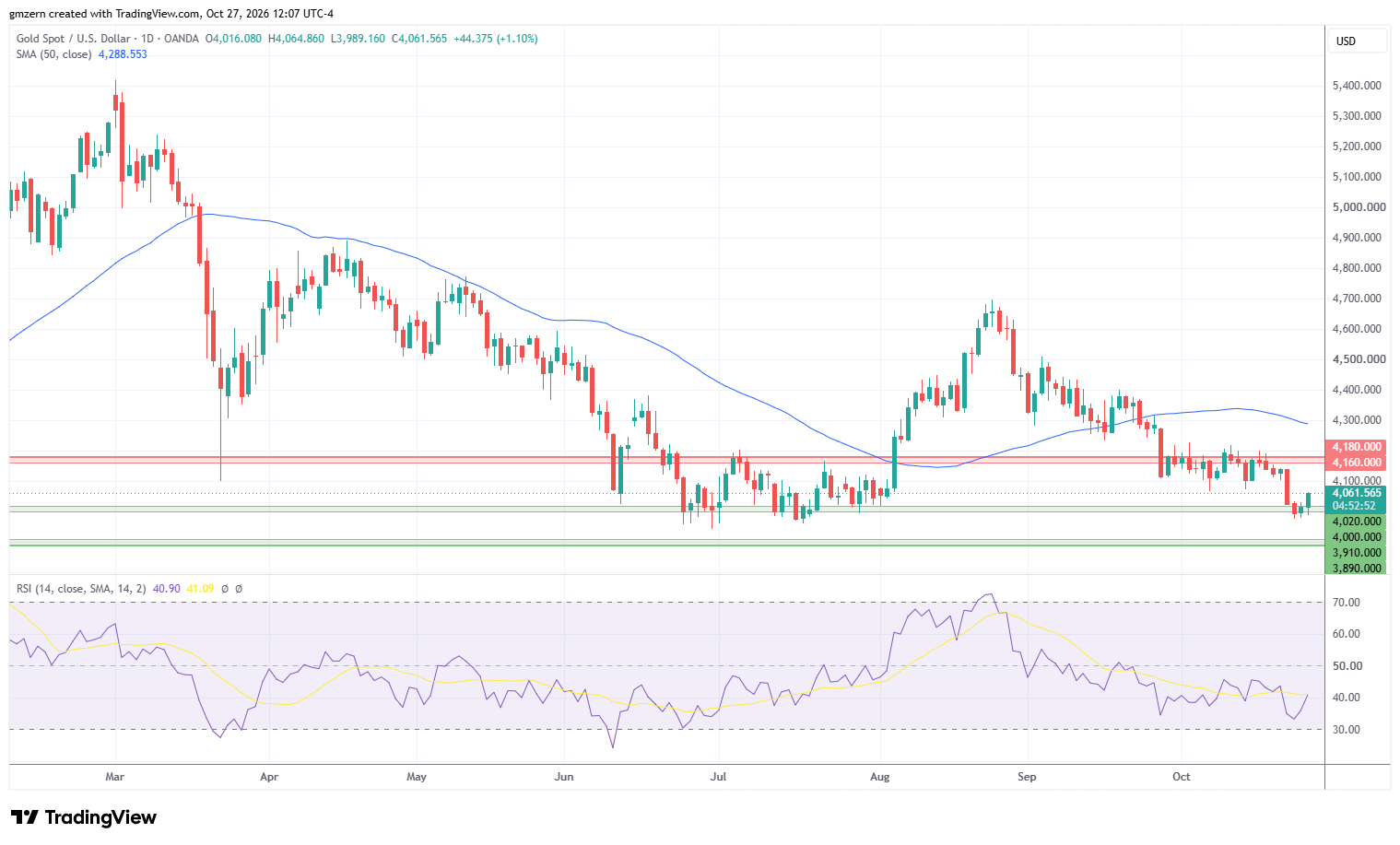Viewport: 1400px width, 845px height.
Task: Select the green 4,020.000 support price label
Action: coord(1357,521)
